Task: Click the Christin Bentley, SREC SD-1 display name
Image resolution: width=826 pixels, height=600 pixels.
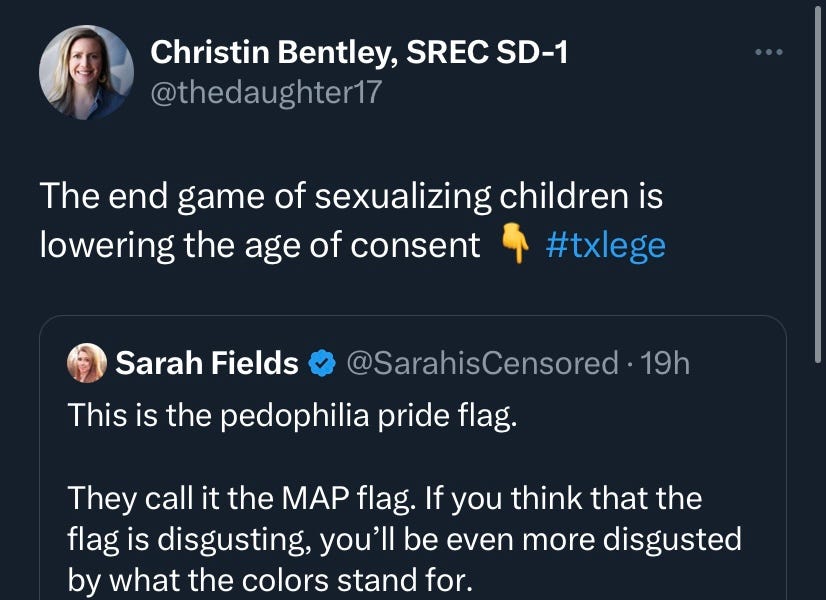Action: pos(360,54)
